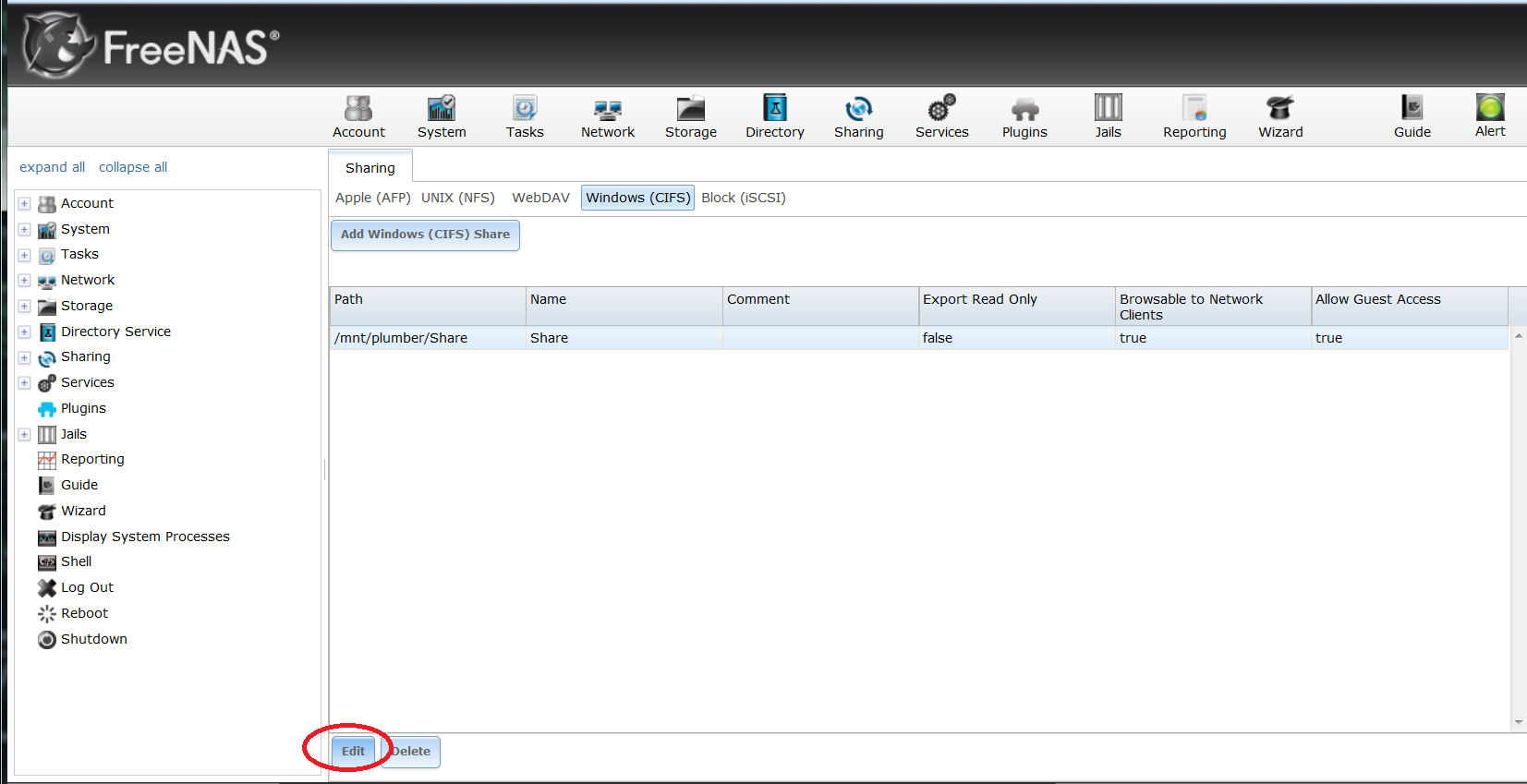The height and width of the screenshot is (784, 1527).
Task: Launch the Wizard toolbar icon
Action: (x=1280, y=109)
